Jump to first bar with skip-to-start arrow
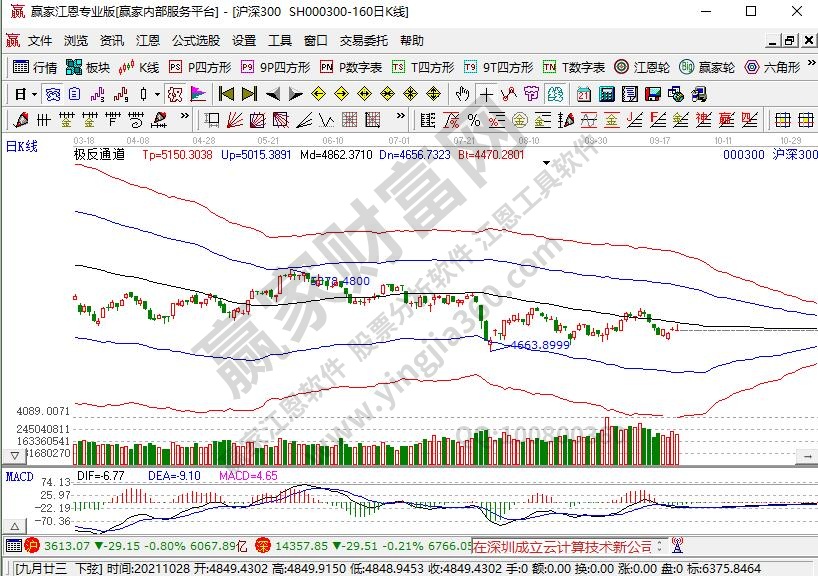 (x=226, y=94)
